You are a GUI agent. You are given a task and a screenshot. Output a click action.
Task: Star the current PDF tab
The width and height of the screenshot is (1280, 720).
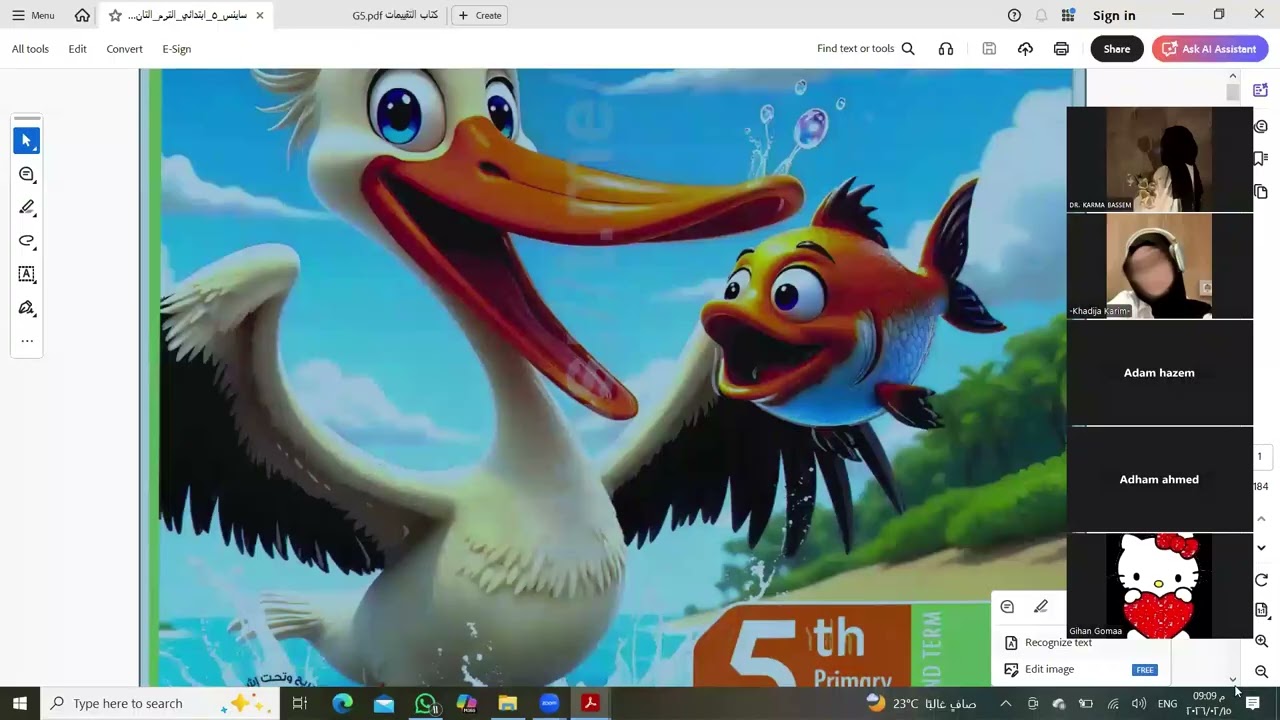point(115,15)
